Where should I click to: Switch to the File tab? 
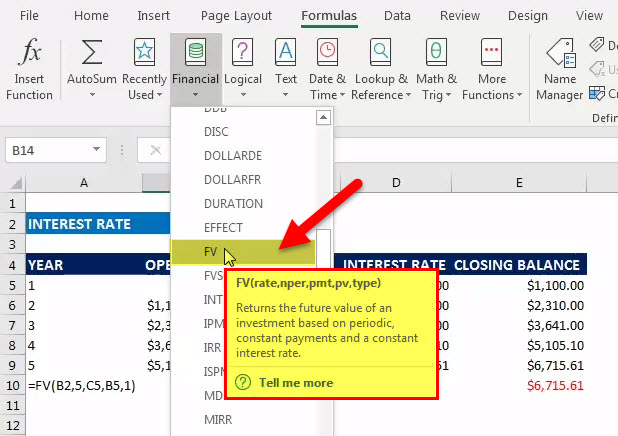(29, 16)
